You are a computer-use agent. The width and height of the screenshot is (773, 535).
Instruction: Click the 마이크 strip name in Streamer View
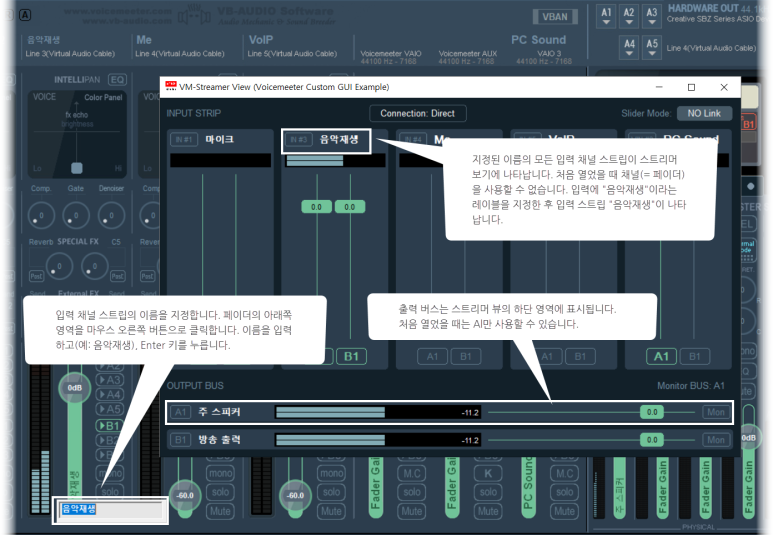click(x=219, y=140)
